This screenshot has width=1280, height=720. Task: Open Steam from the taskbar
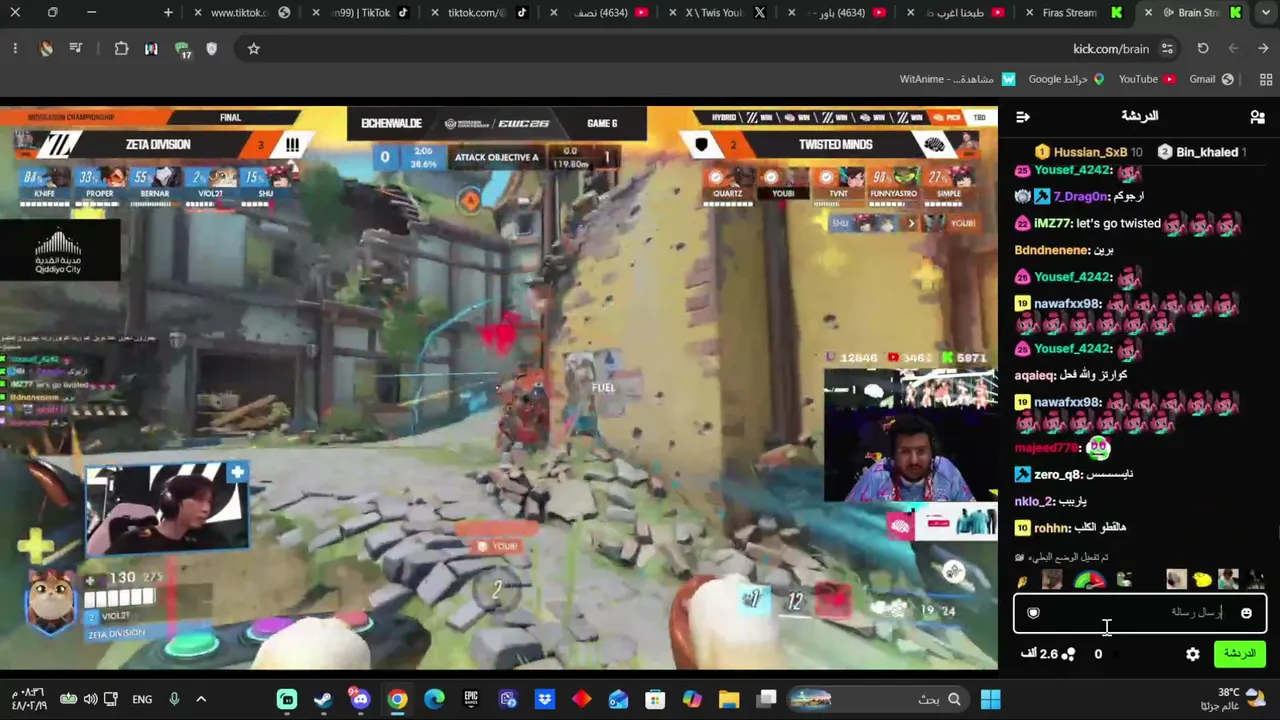click(x=323, y=699)
